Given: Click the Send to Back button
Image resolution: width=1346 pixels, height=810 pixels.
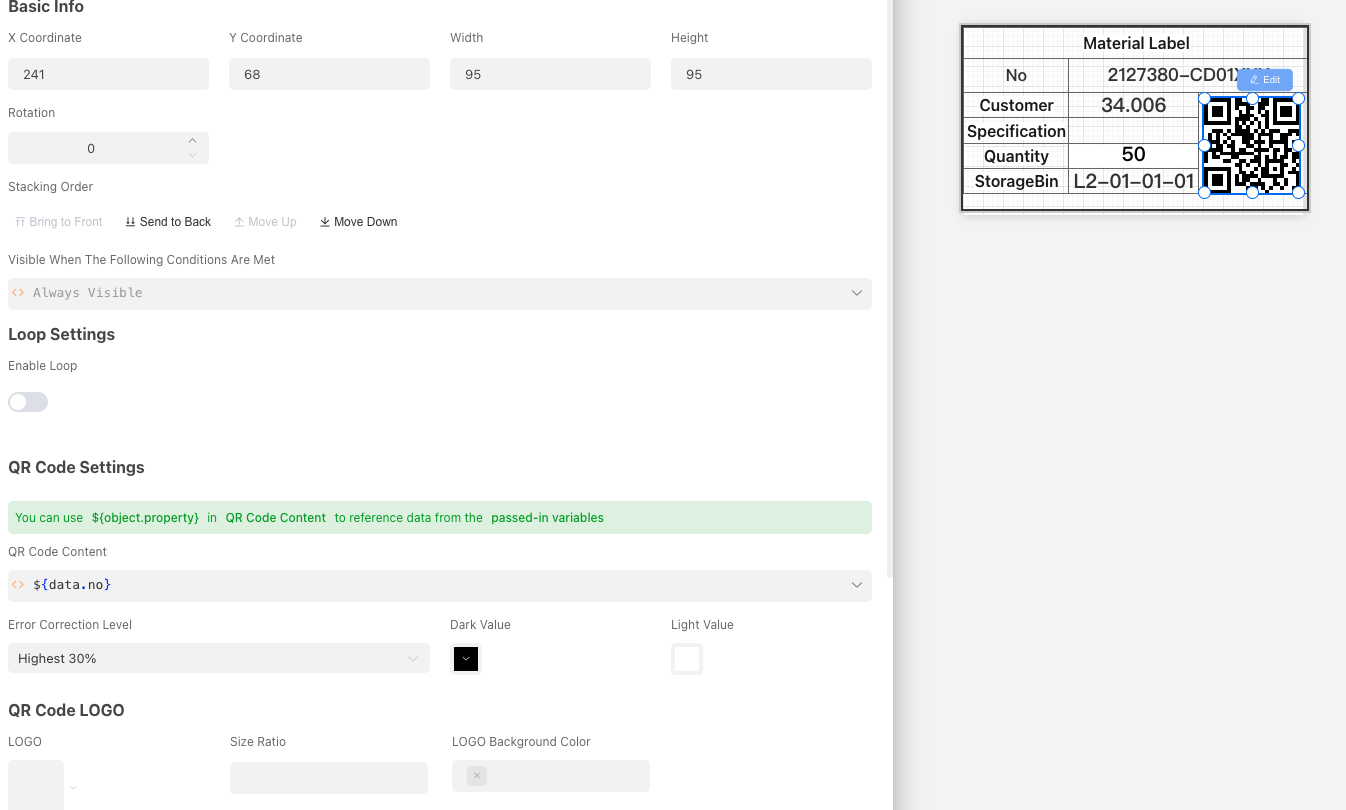Looking at the screenshot, I should click(168, 222).
